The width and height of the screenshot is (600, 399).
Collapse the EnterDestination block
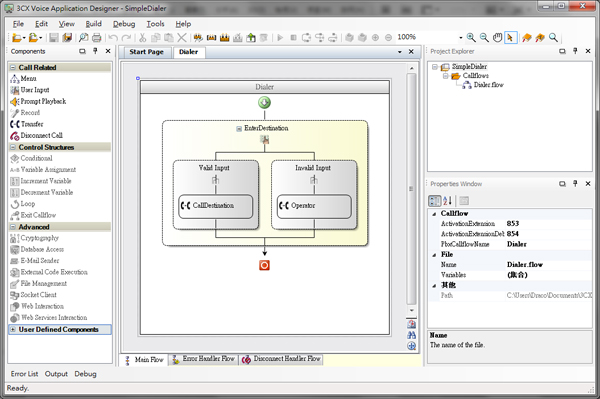239,129
